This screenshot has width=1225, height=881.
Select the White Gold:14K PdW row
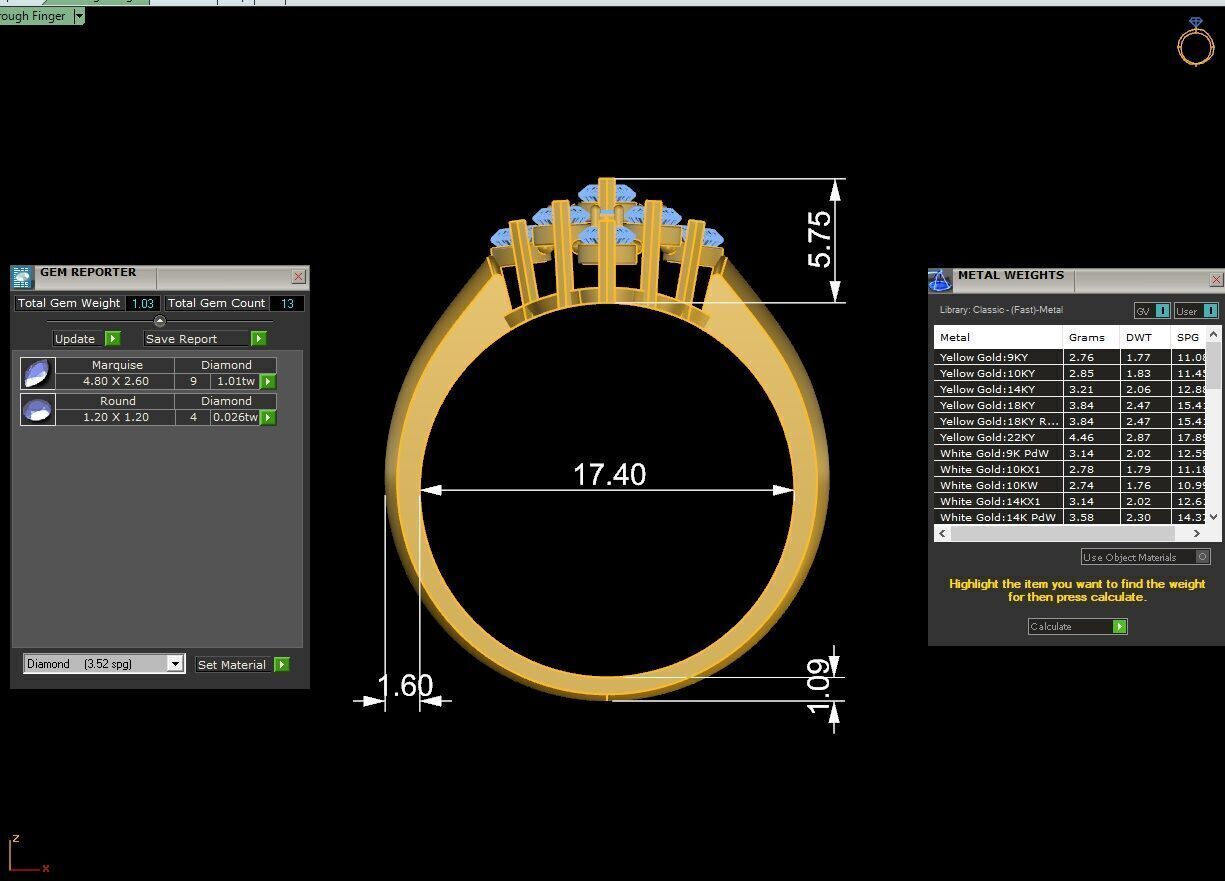pos(1070,517)
